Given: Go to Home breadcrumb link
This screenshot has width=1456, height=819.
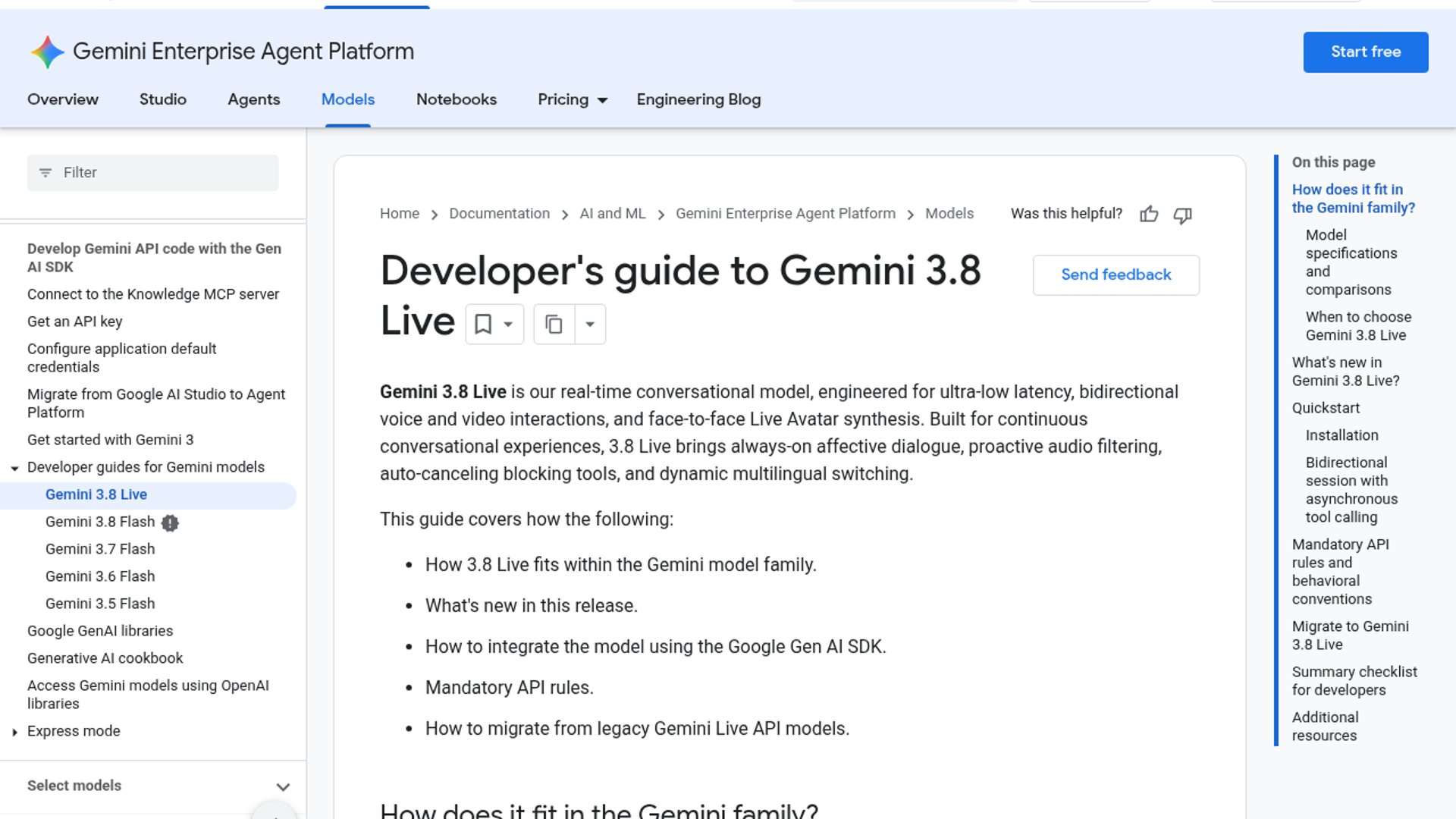Looking at the screenshot, I should click(400, 214).
